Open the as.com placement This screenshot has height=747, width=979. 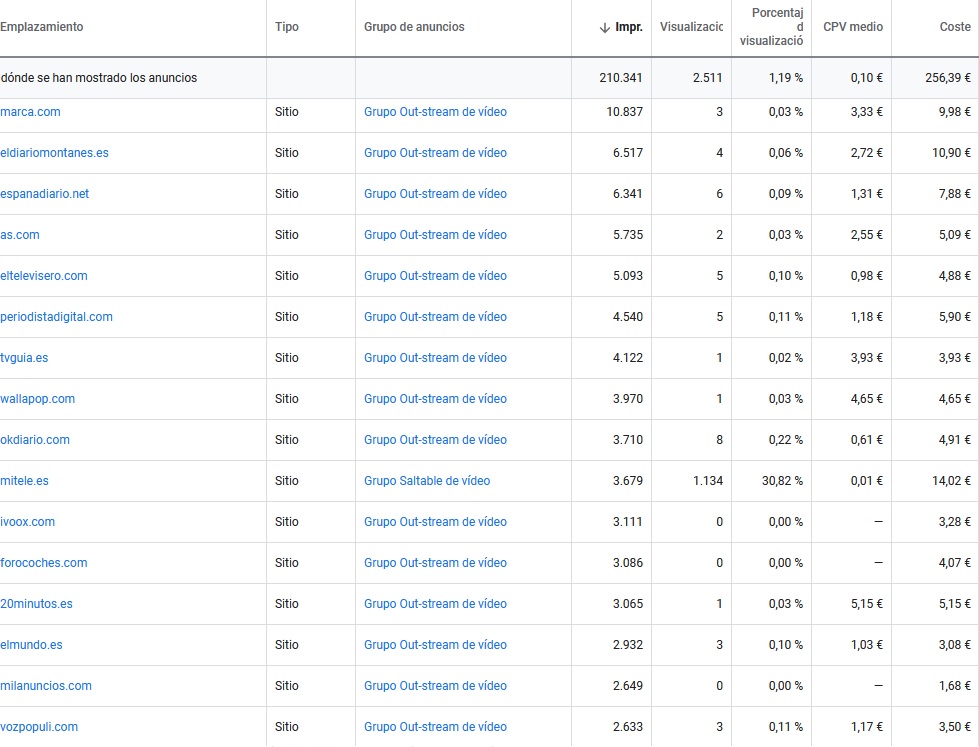tap(21, 235)
